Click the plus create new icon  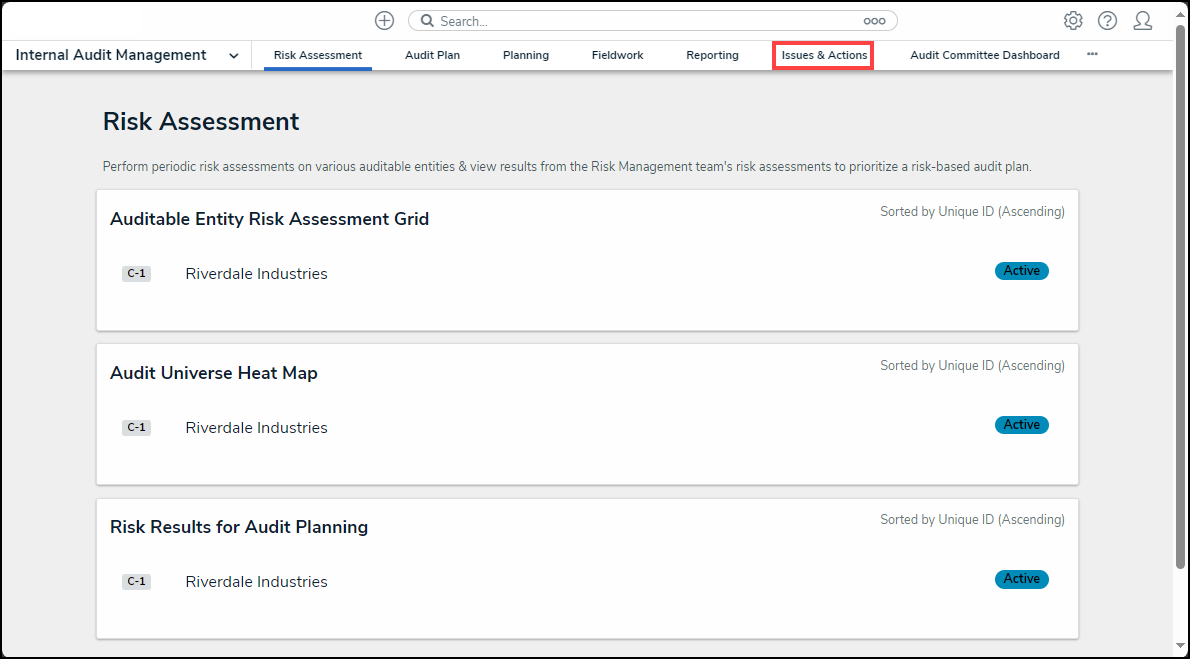coord(384,21)
